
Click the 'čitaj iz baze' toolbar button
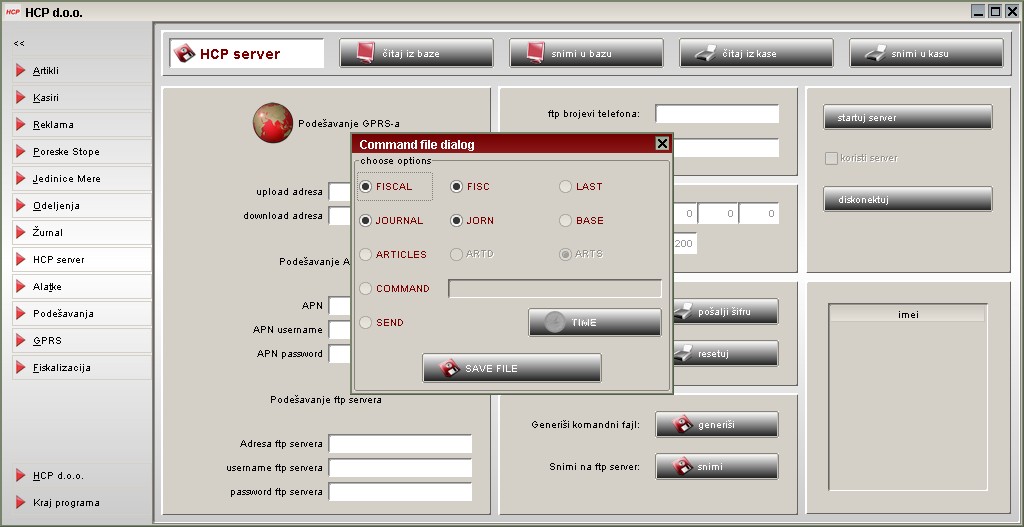pos(416,53)
